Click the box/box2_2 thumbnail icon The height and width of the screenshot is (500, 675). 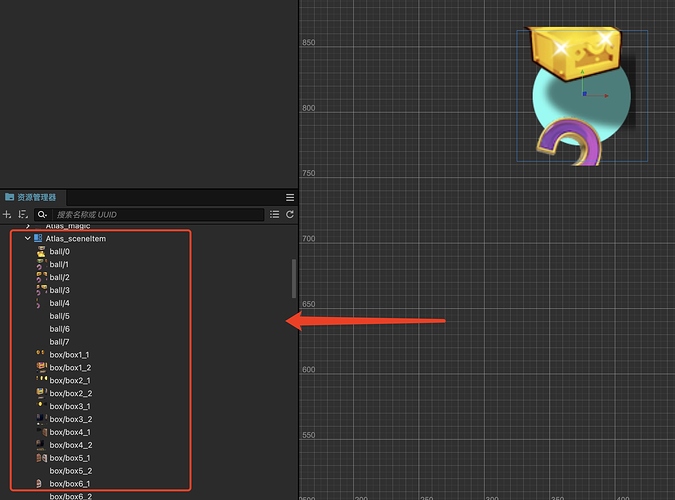click(41, 393)
